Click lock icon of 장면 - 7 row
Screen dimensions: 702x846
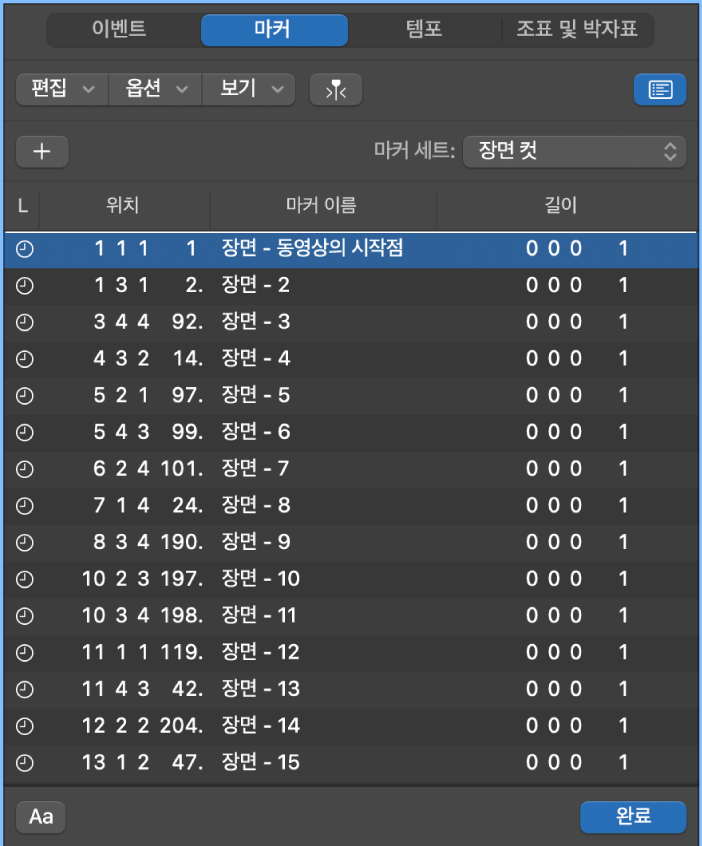click(x=25, y=468)
